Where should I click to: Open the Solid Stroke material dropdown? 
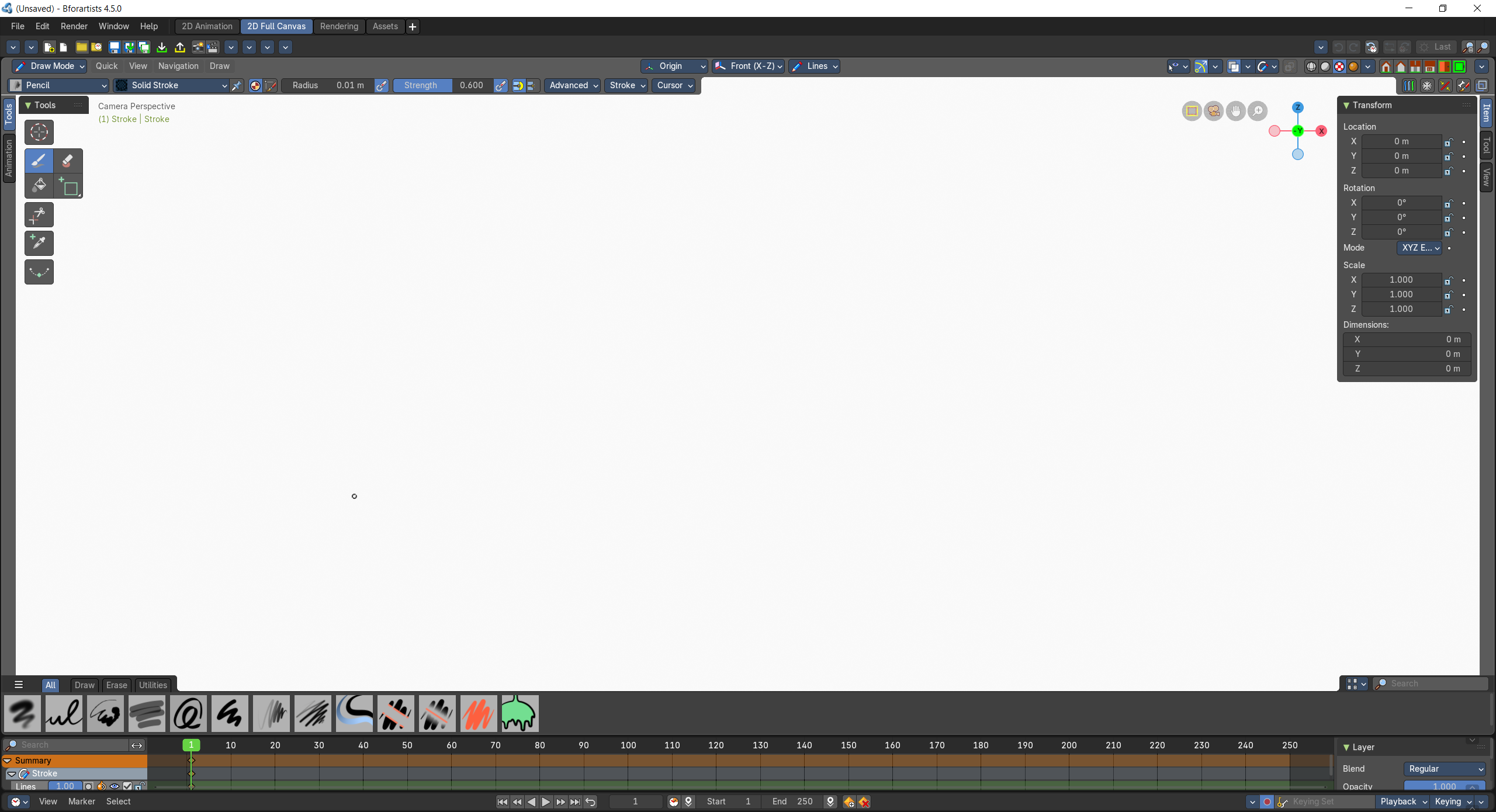tap(171, 86)
